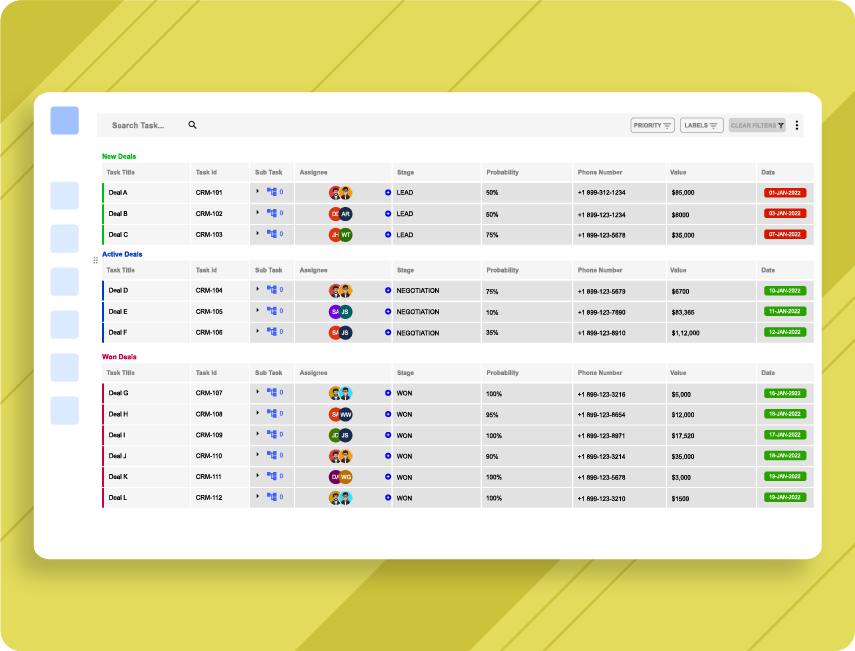
Task: Click the drag handle beside Active Deals
Action: click(x=95, y=260)
